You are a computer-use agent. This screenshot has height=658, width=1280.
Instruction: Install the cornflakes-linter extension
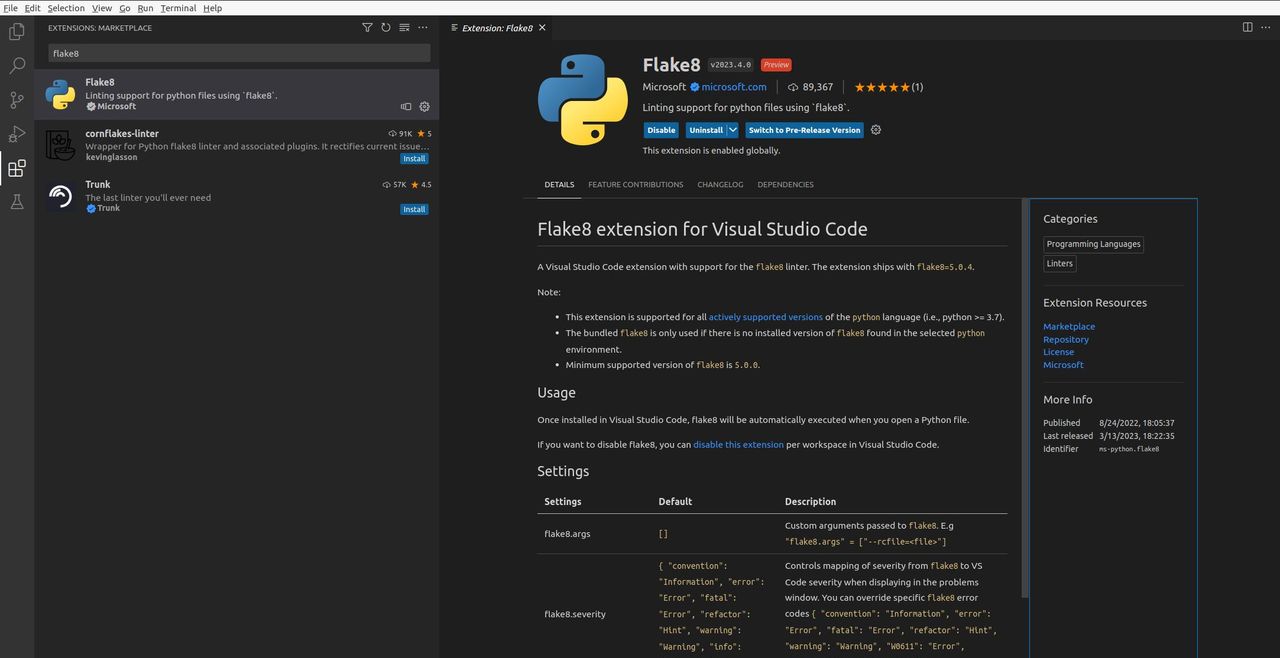point(414,159)
